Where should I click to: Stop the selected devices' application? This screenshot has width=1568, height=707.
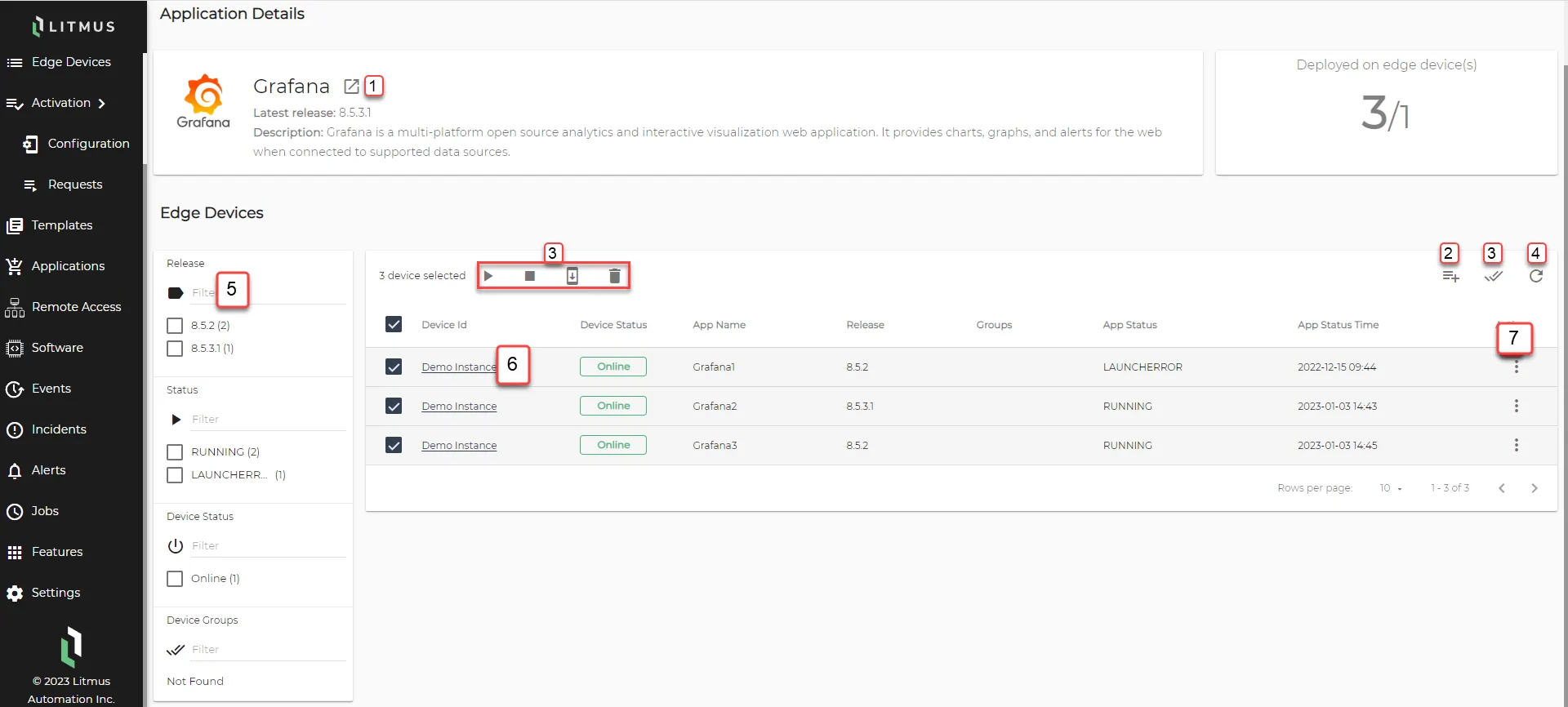click(x=530, y=276)
